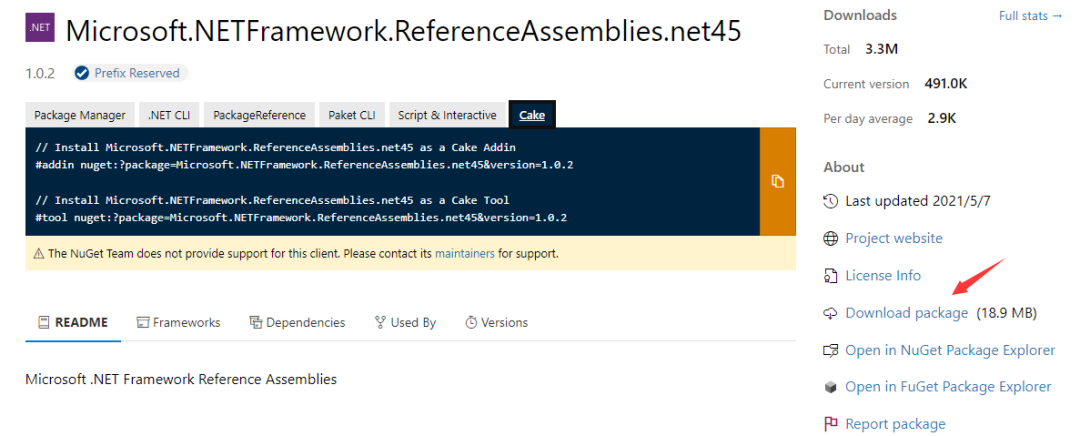Image resolution: width=1080 pixels, height=436 pixels.
Task: Click the version number 1.0.2
Action: coord(40,73)
